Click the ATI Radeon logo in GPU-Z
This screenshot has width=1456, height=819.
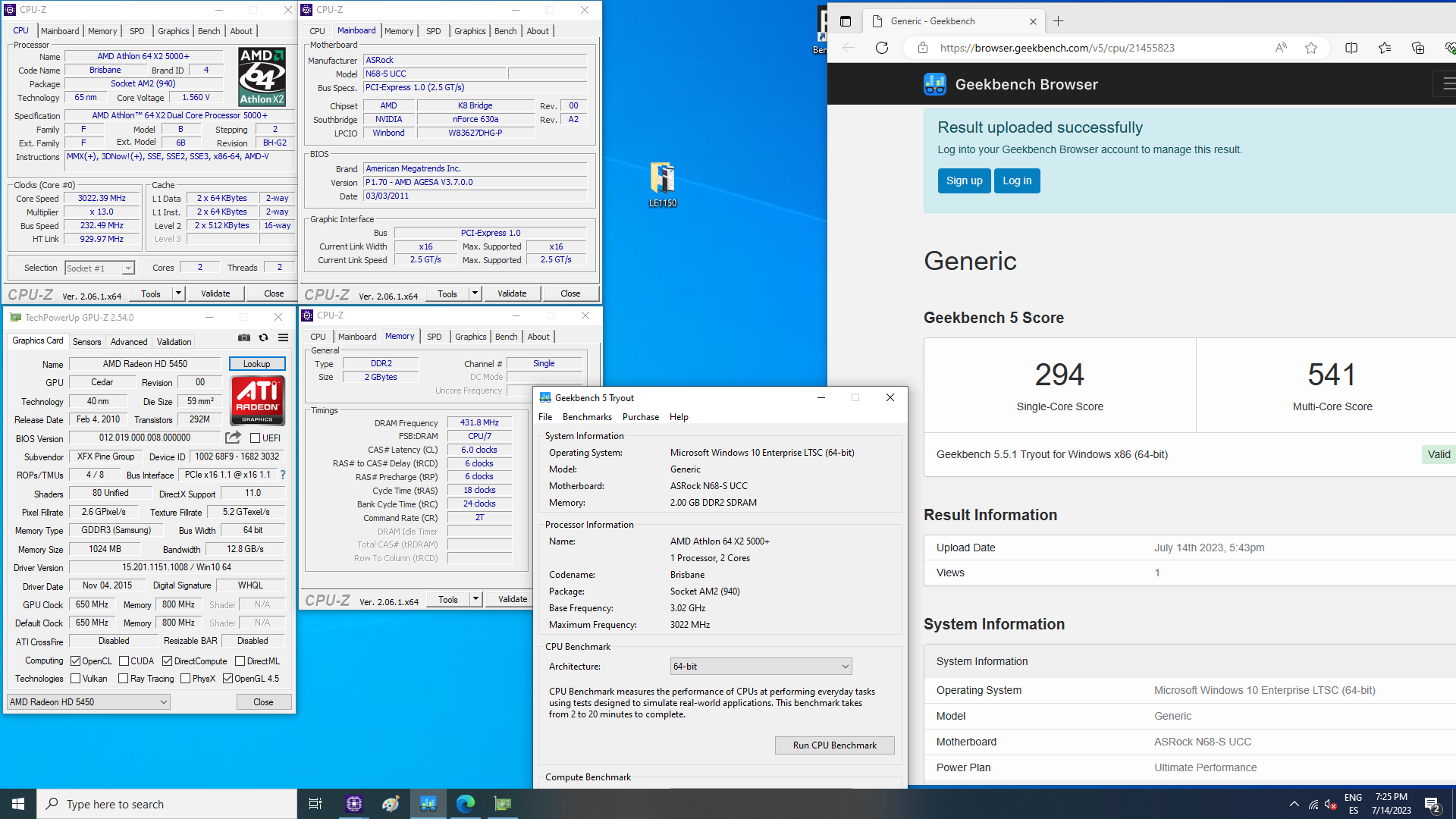click(257, 400)
